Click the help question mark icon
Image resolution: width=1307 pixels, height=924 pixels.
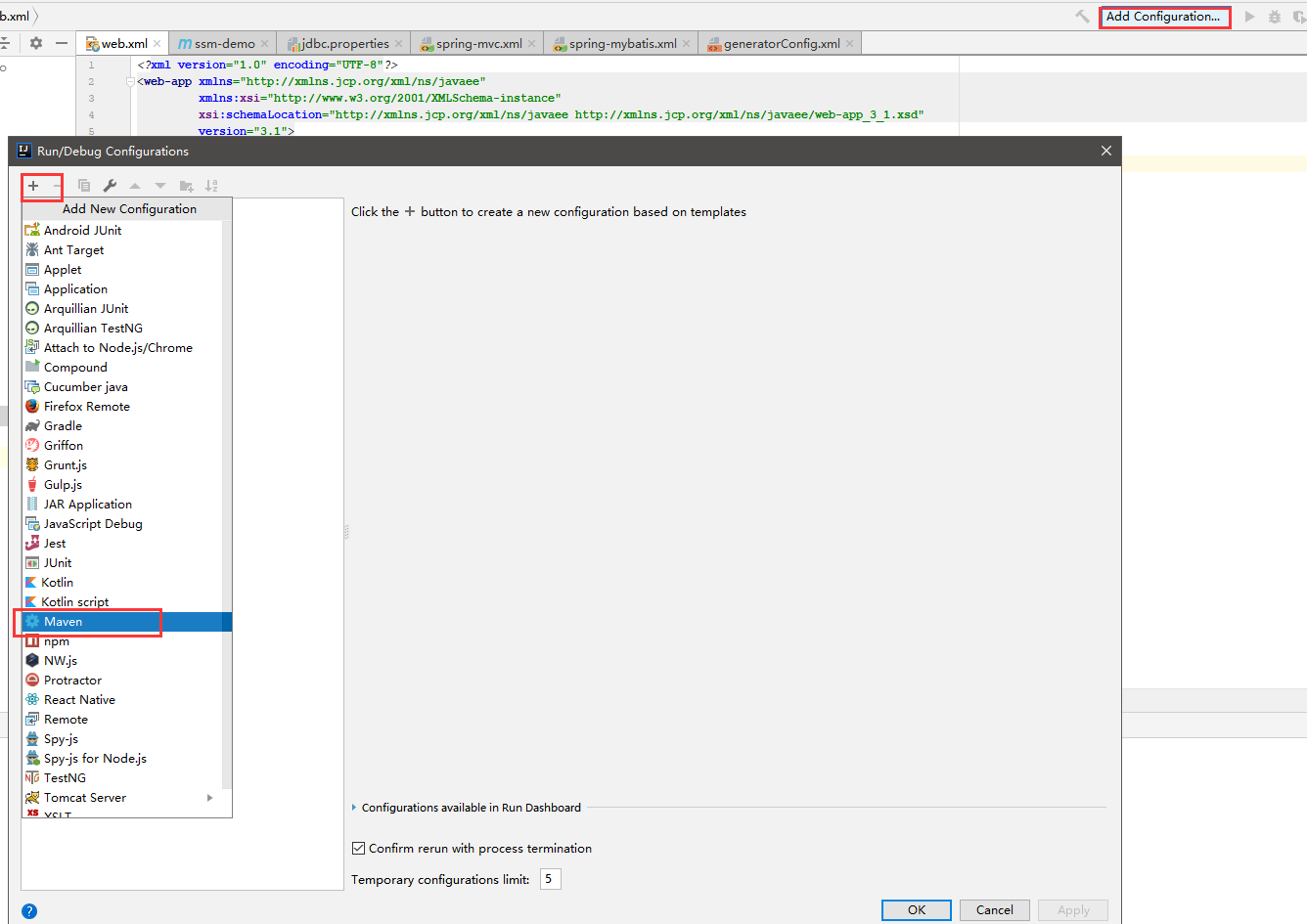tap(29, 911)
